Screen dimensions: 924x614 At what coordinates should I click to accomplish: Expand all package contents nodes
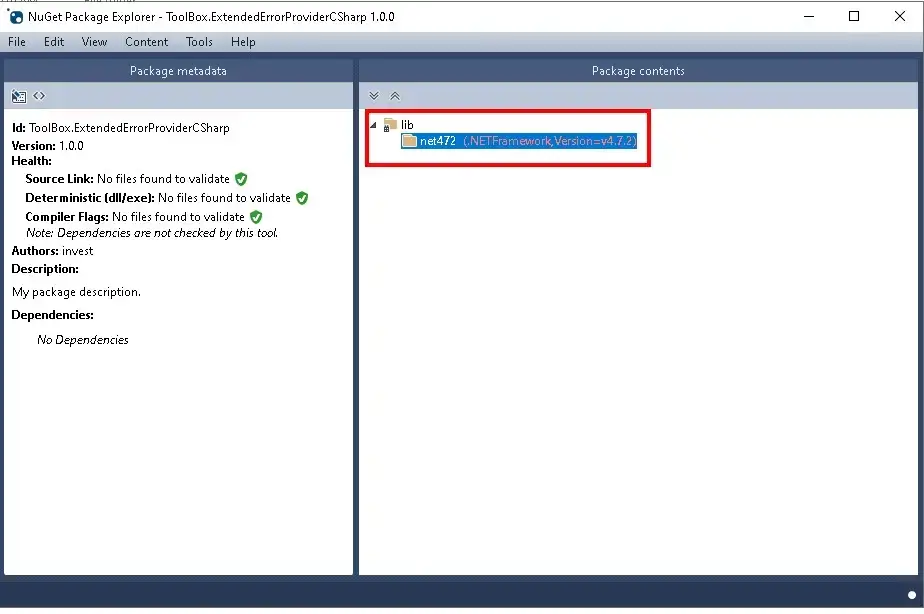[x=374, y=95]
